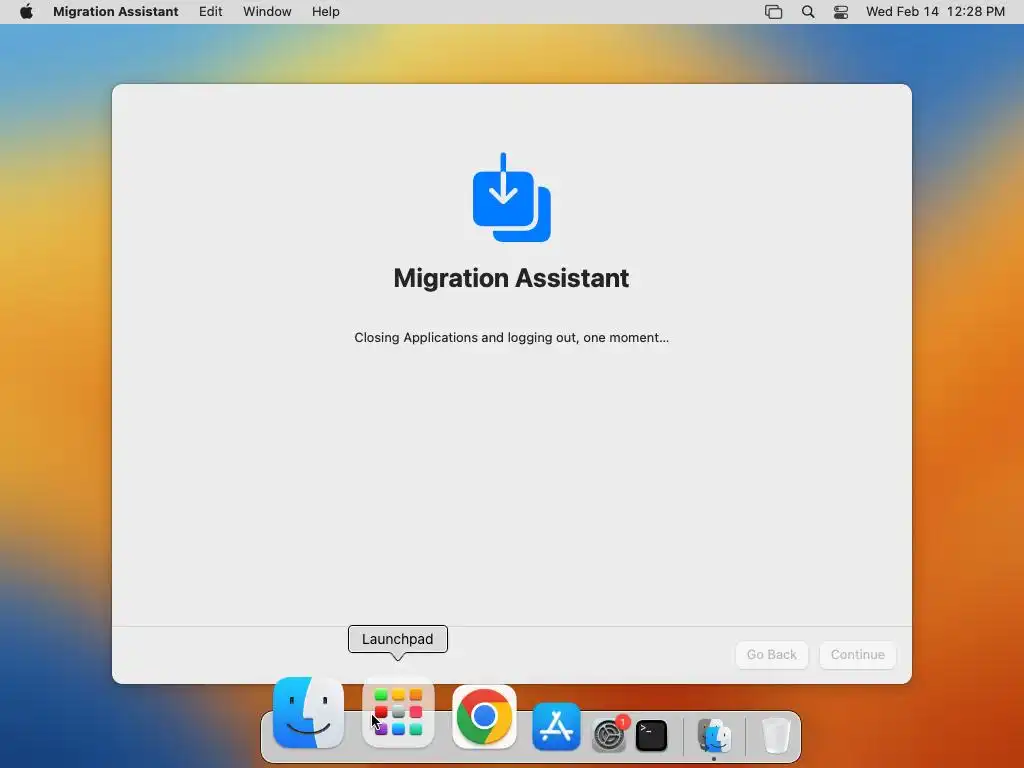Open the Edit menu
This screenshot has width=1024, height=768.
[x=210, y=12]
